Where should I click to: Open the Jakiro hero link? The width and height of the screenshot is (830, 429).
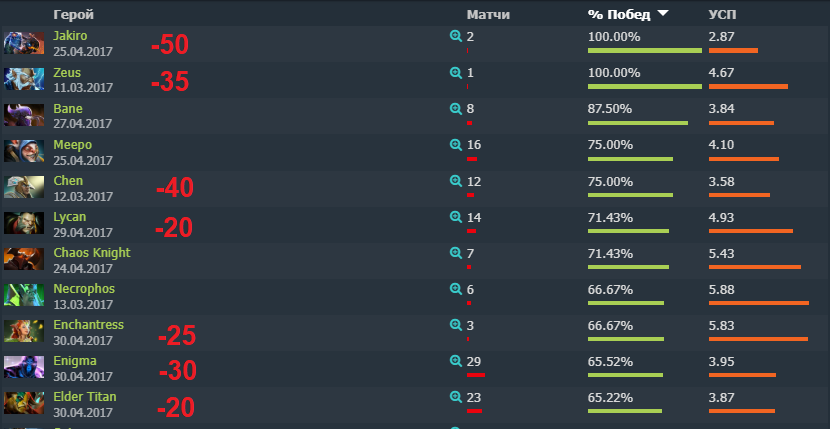coord(71,36)
